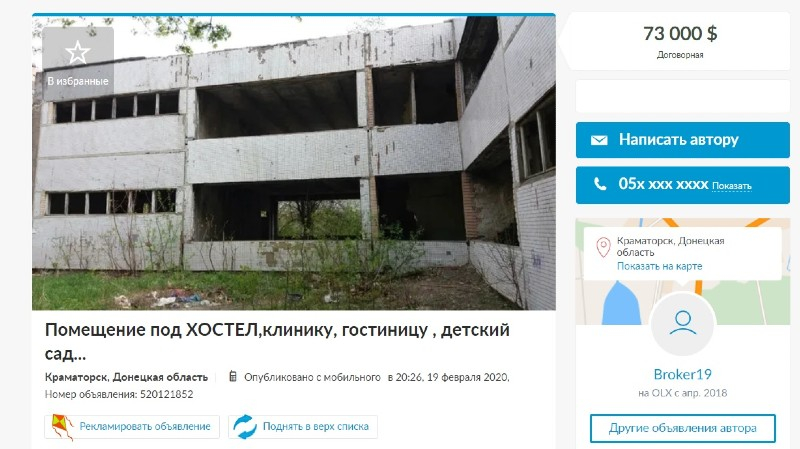
Task: Click the listing title about ХОСТЕЛ
Action: click(277, 341)
